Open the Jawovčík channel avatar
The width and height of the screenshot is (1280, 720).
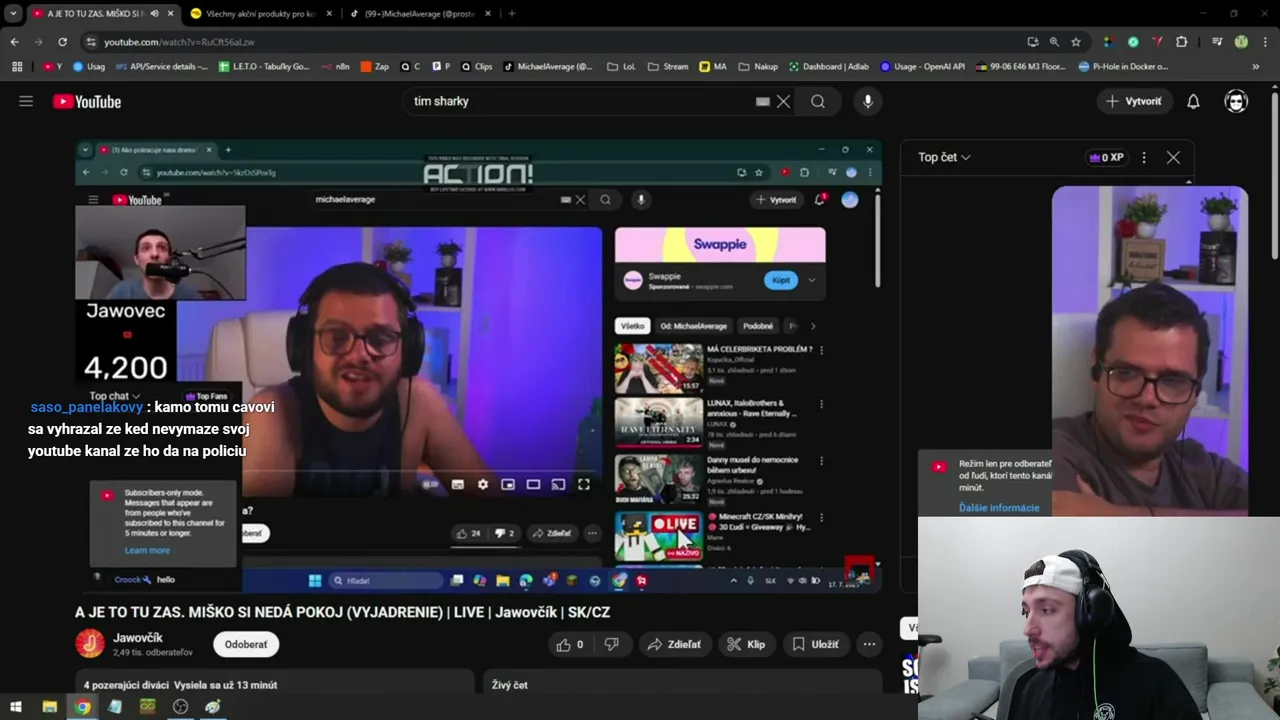coord(90,644)
